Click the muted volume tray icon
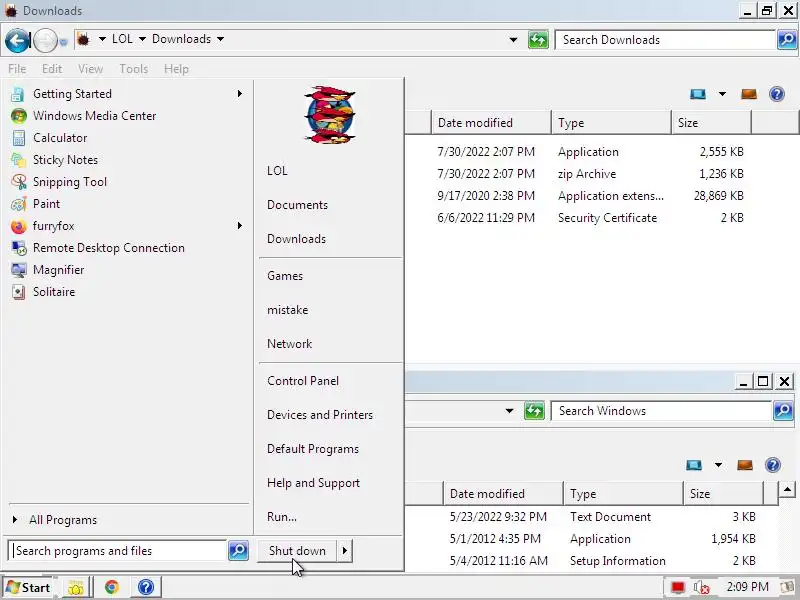The height and width of the screenshot is (600, 800). pos(702,588)
